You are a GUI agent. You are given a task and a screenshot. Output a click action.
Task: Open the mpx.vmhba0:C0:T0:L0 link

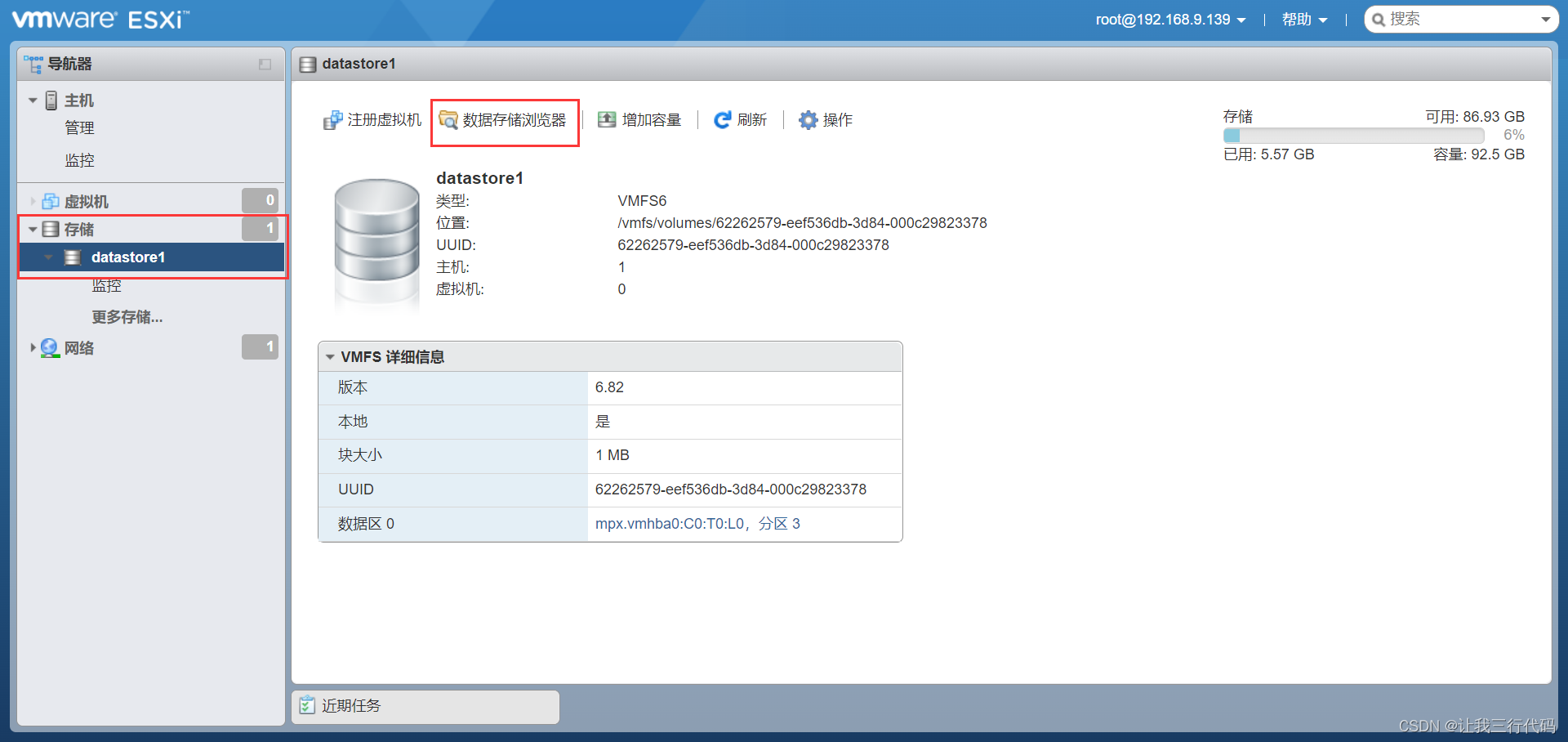point(670,524)
